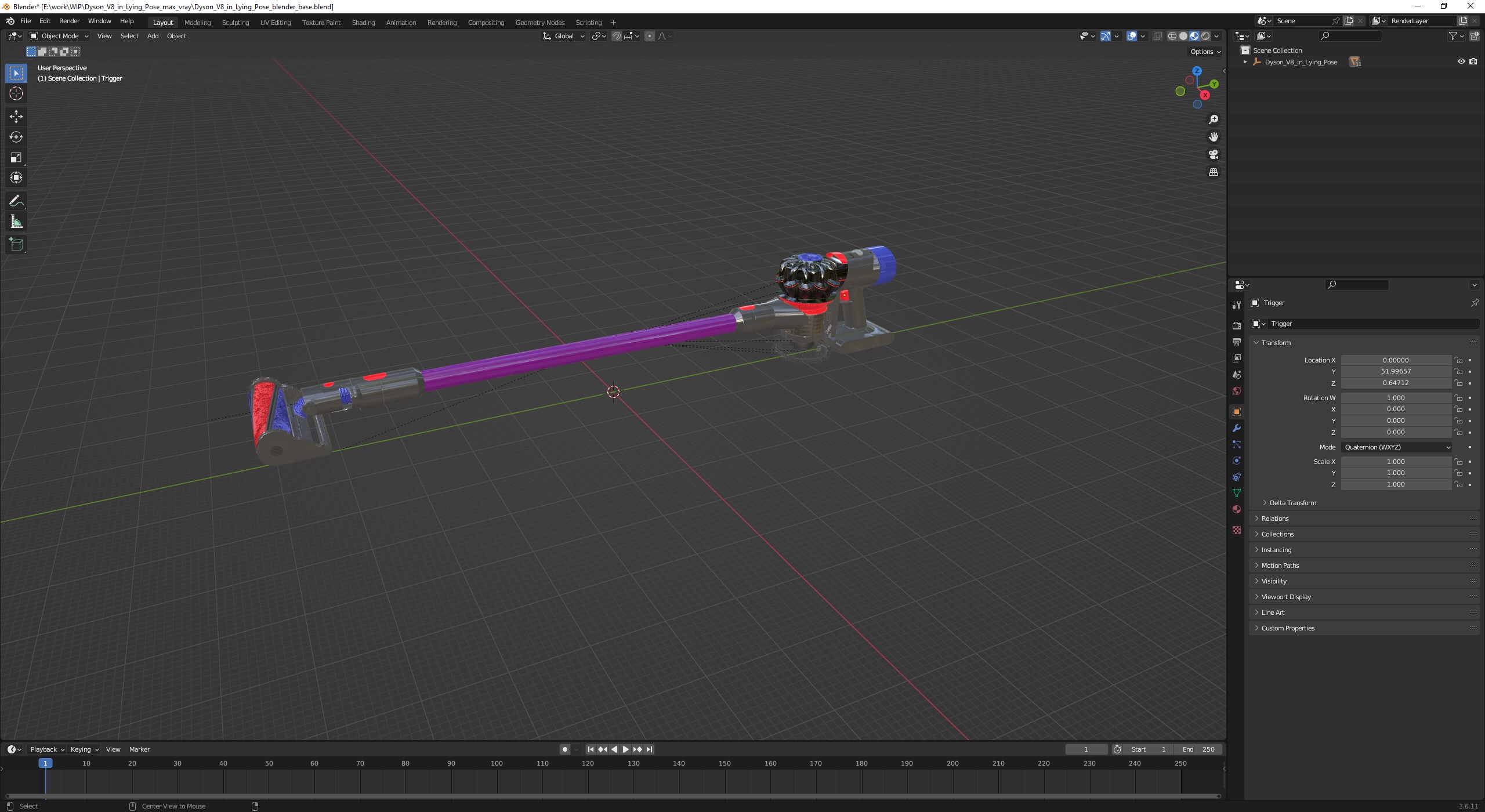Open the Object Data mesh tab
The height and width of the screenshot is (812, 1485).
[x=1236, y=493]
